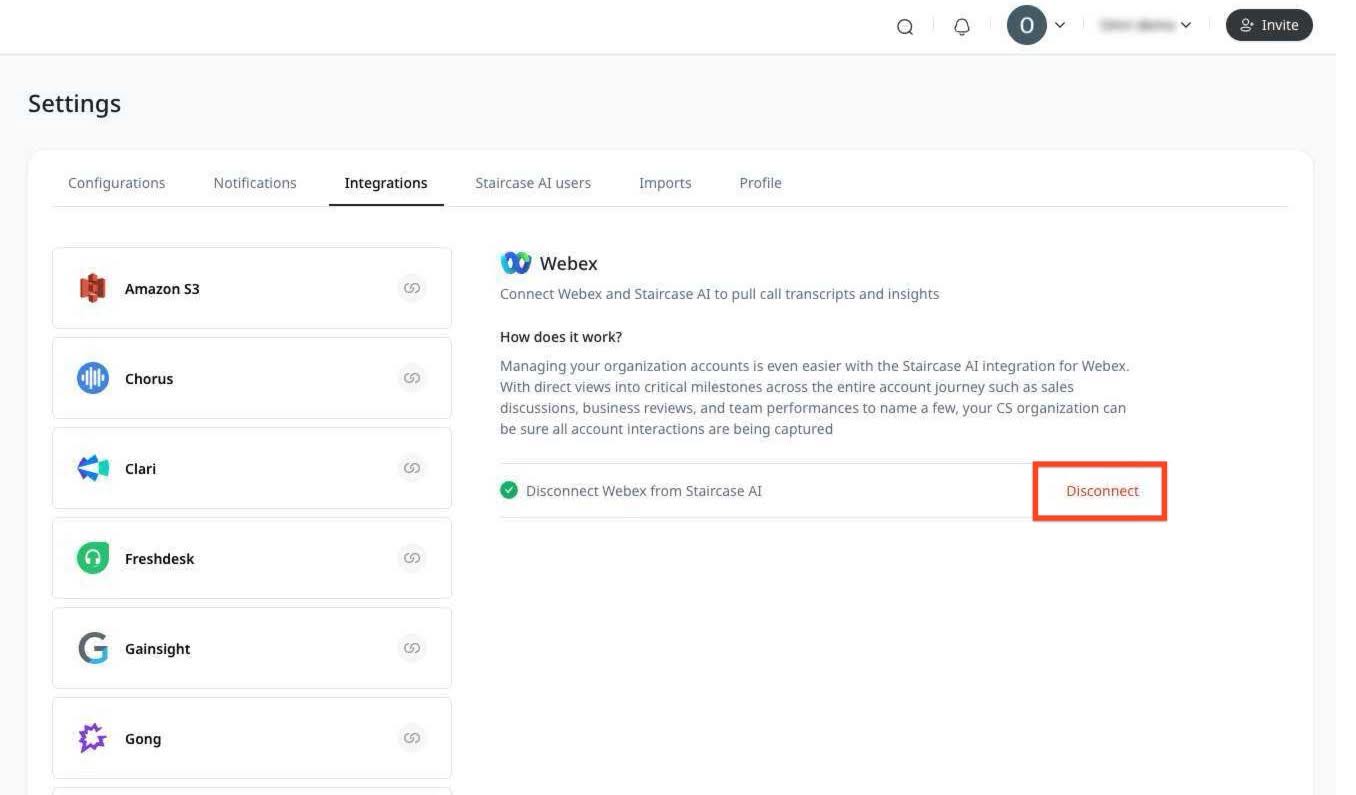Select the Amazon S3 integration icon

tap(92, 288)
